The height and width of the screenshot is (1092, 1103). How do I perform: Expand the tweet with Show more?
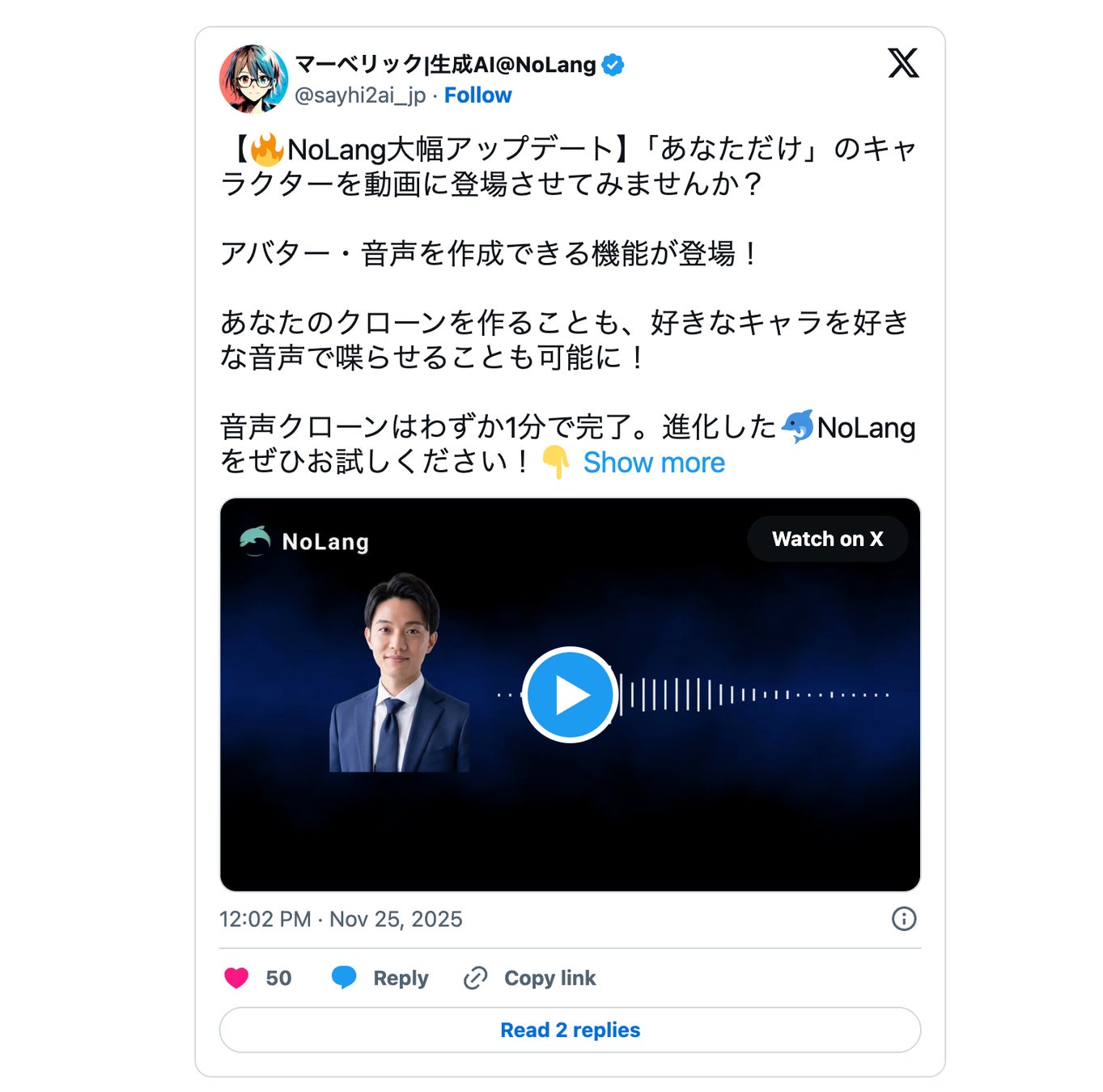point(654,463)
